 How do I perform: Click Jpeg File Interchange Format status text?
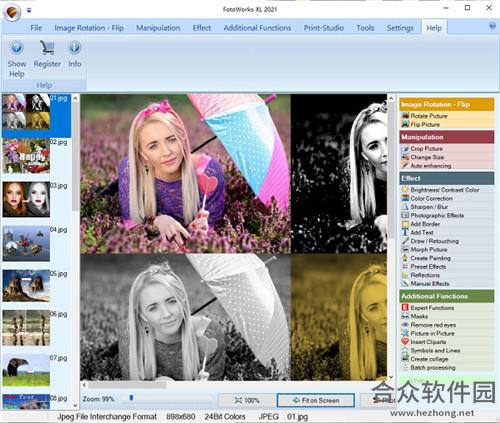click(107, 416)
